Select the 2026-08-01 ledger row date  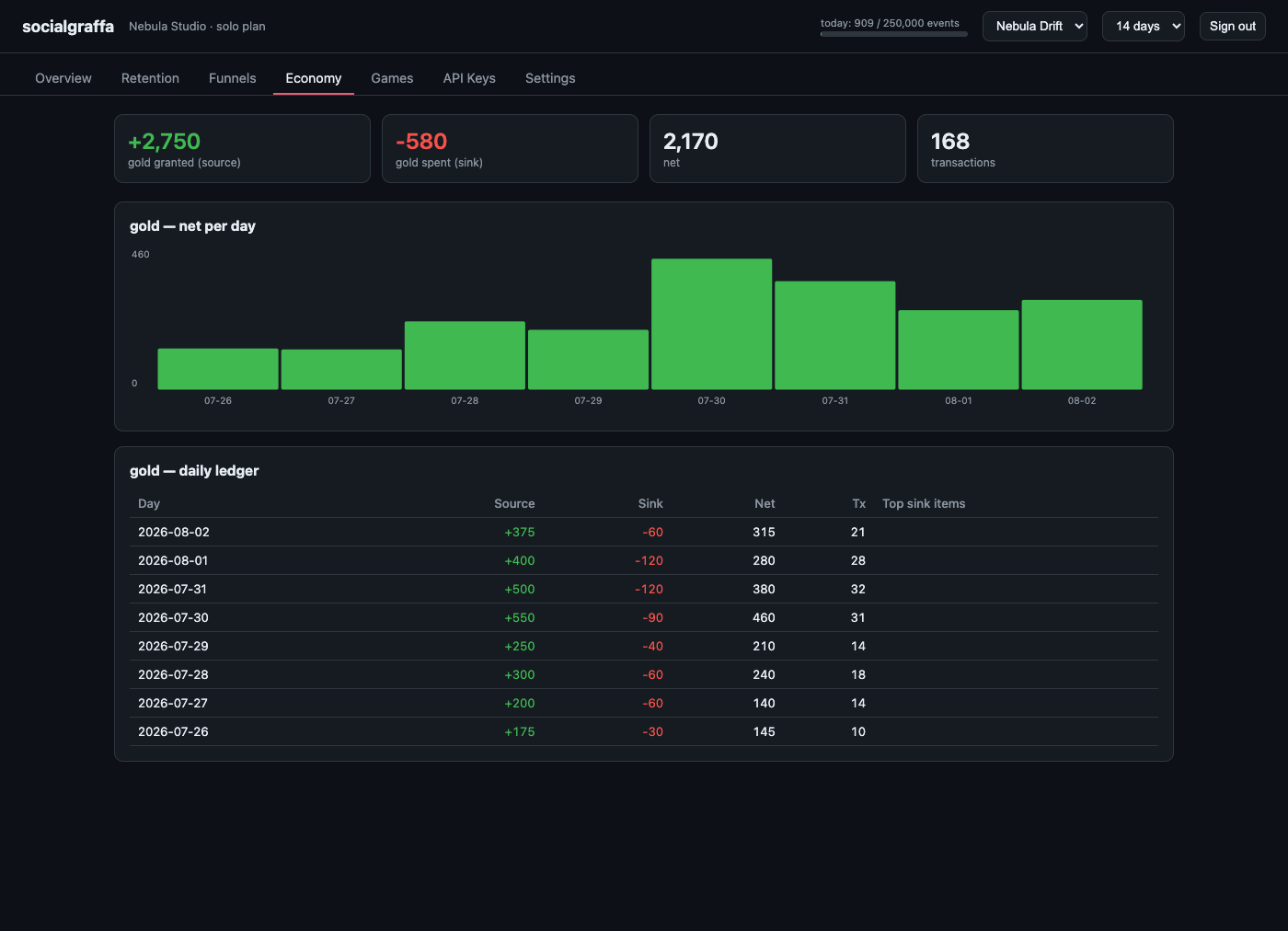(173, 560)
